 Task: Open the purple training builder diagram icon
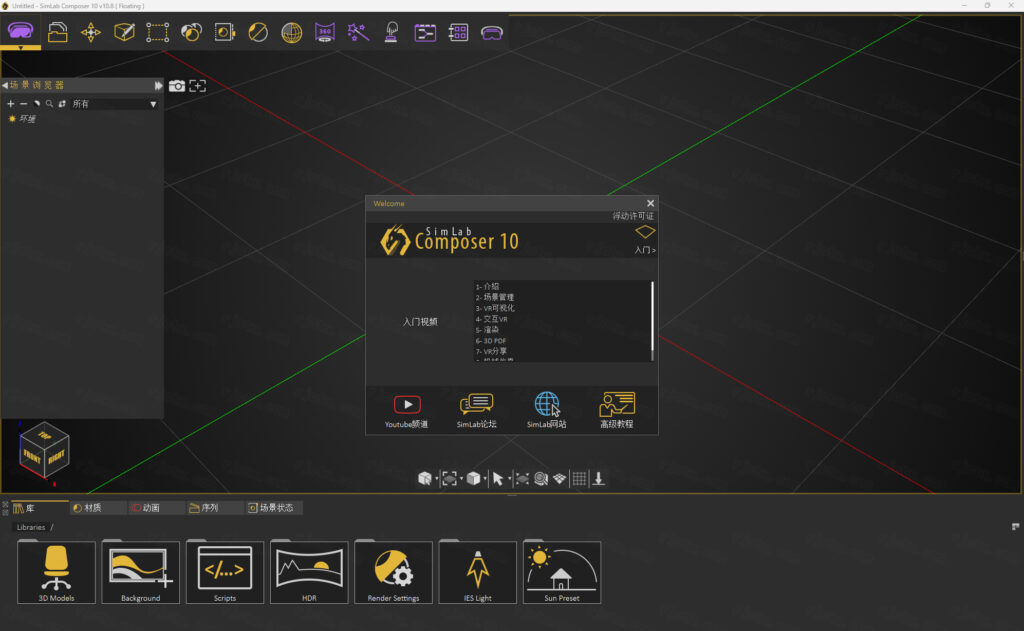click(x=424, y=32)
